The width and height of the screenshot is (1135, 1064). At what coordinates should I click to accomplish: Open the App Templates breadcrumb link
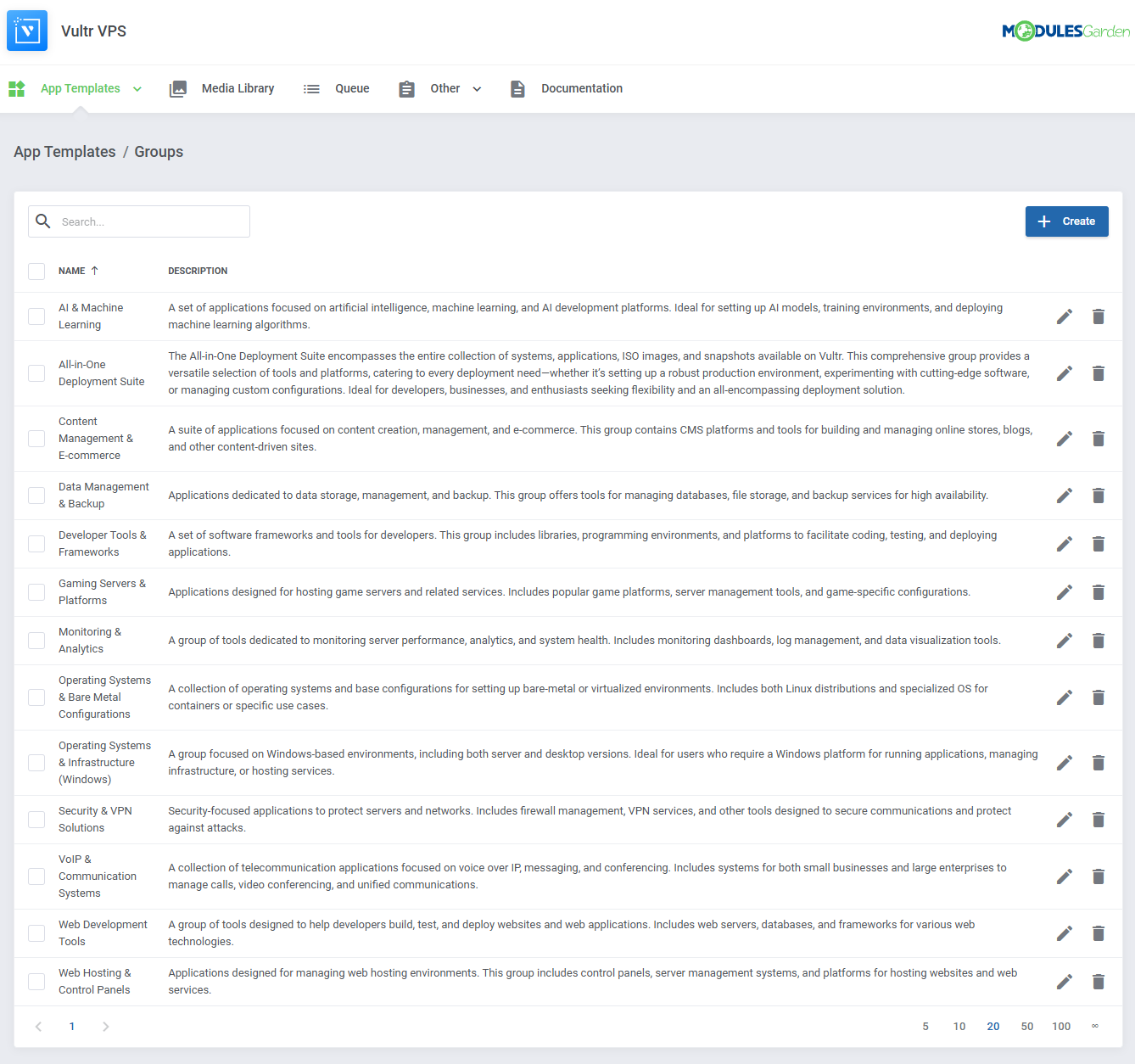click(x=64, y=151)
